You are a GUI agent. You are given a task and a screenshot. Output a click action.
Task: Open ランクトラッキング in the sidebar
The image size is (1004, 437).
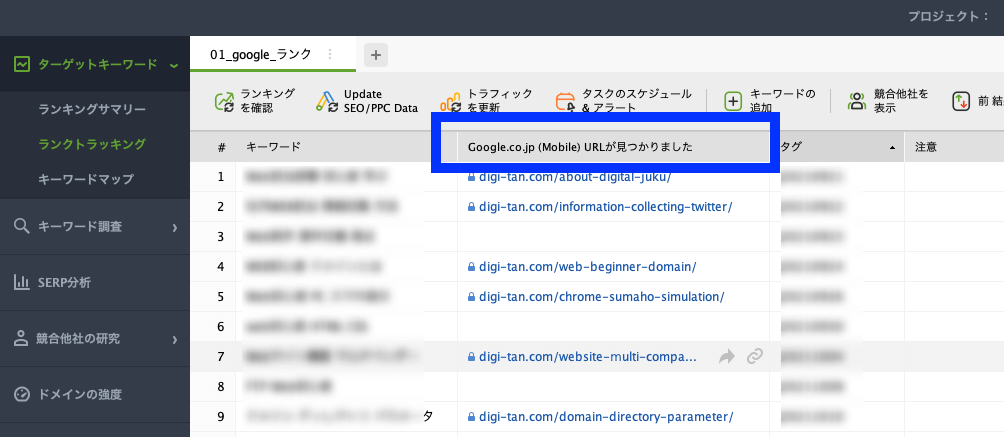pyautogui.click(x=92, y=144)
